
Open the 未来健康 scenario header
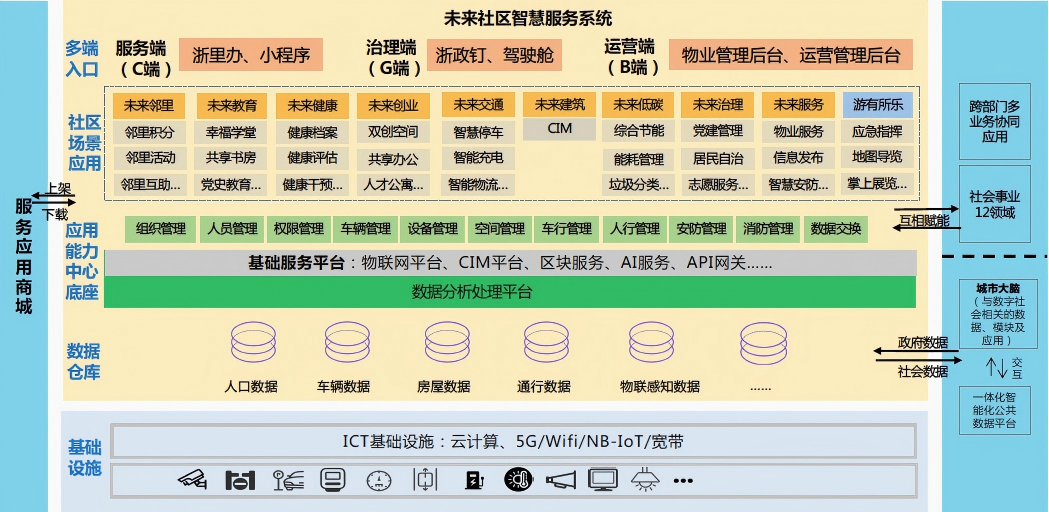click(x=312, y=105)
